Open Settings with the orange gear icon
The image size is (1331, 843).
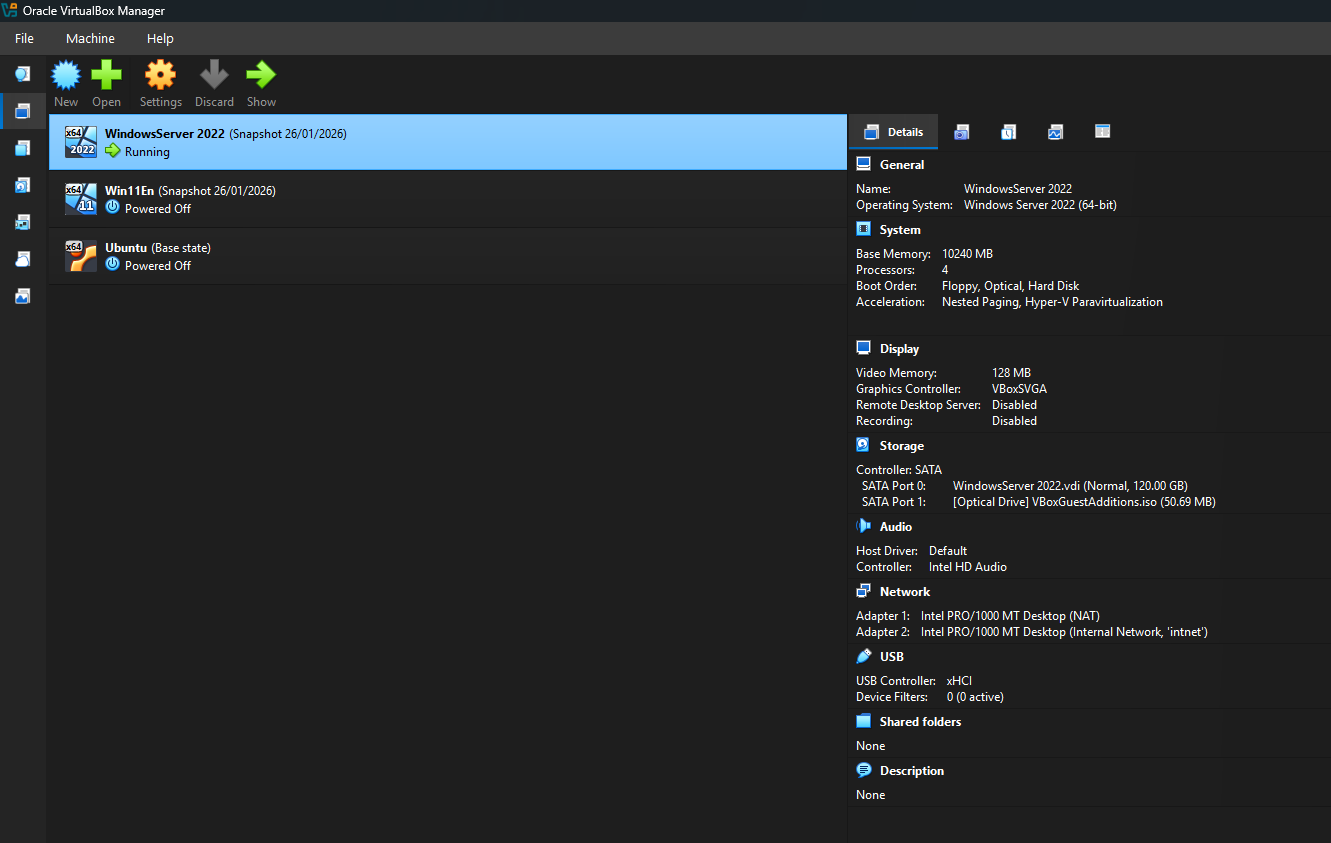[160, 76]
